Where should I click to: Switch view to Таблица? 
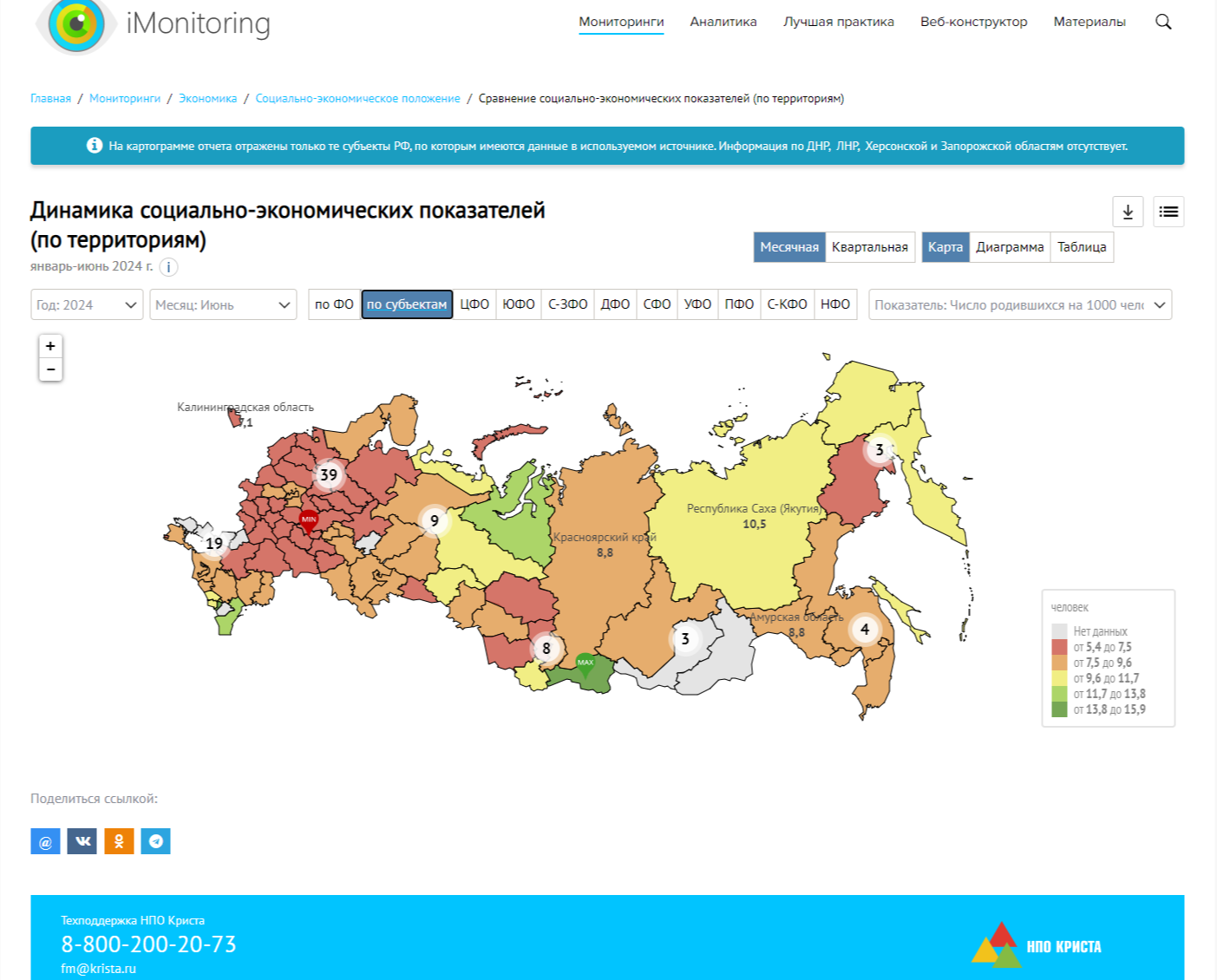[x=1082, y=247]
